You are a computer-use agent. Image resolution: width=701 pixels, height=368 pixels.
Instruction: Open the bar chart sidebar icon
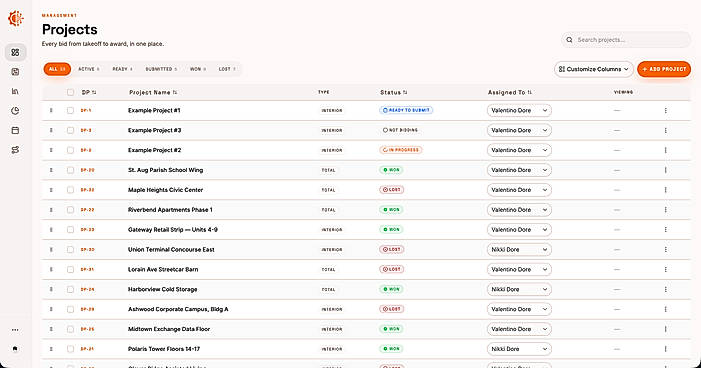coord(15,91)
